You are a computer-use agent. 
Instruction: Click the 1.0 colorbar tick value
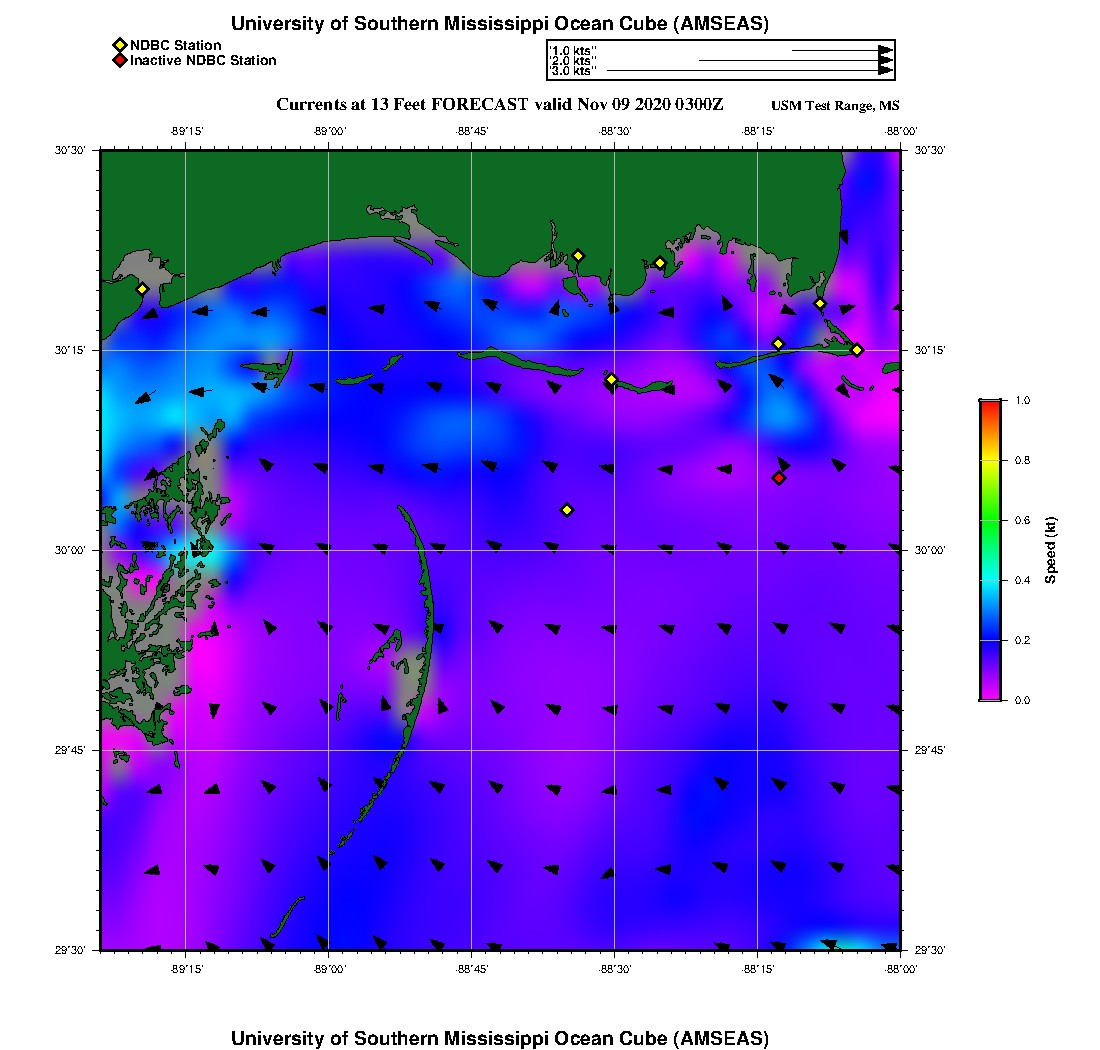coord(1023,401)
